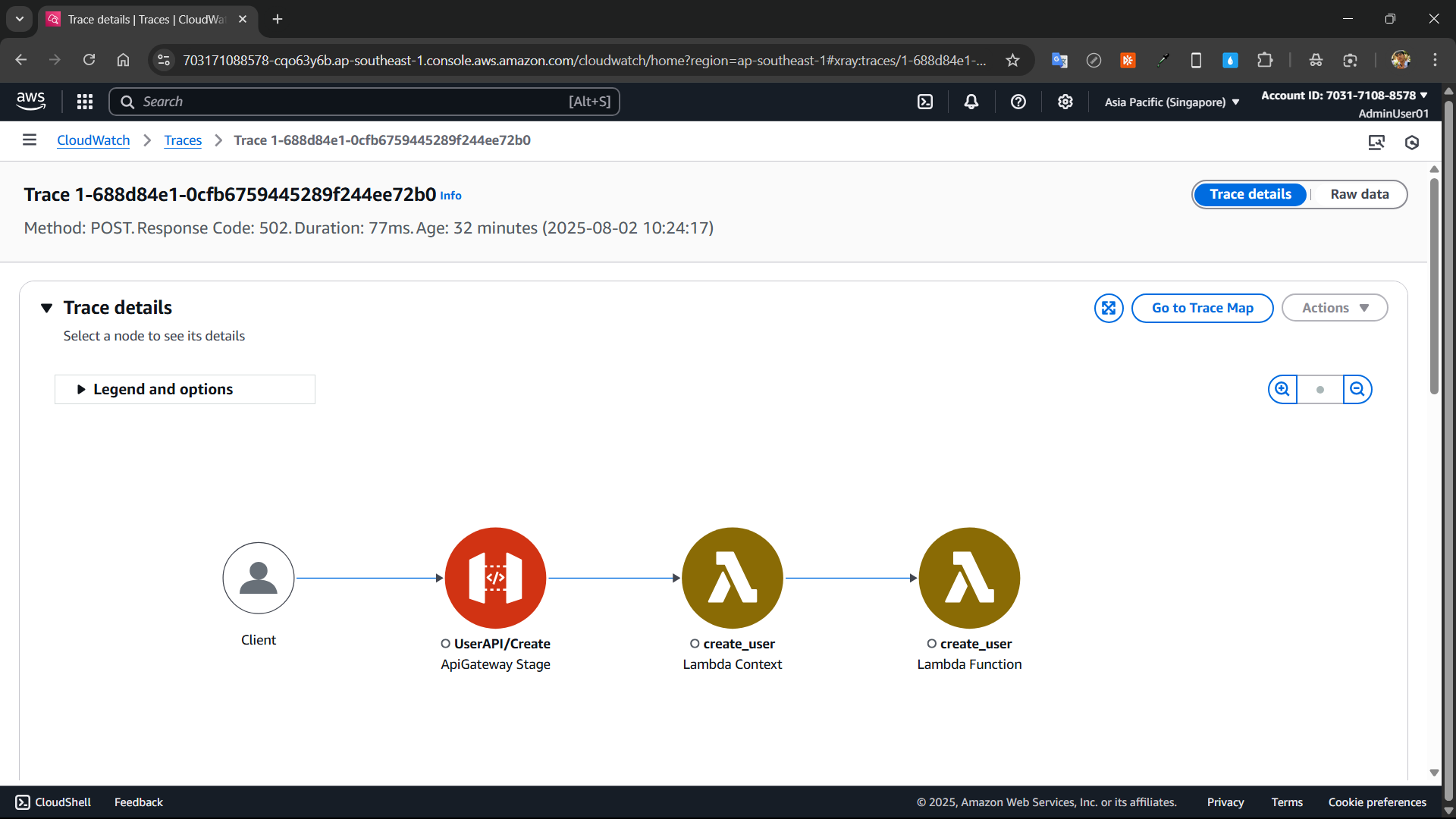Image resolution: width=1456 pixels, height=819 pixels.
Task: Select the create_user Lambda Function node
Action: tap(969, 578)
